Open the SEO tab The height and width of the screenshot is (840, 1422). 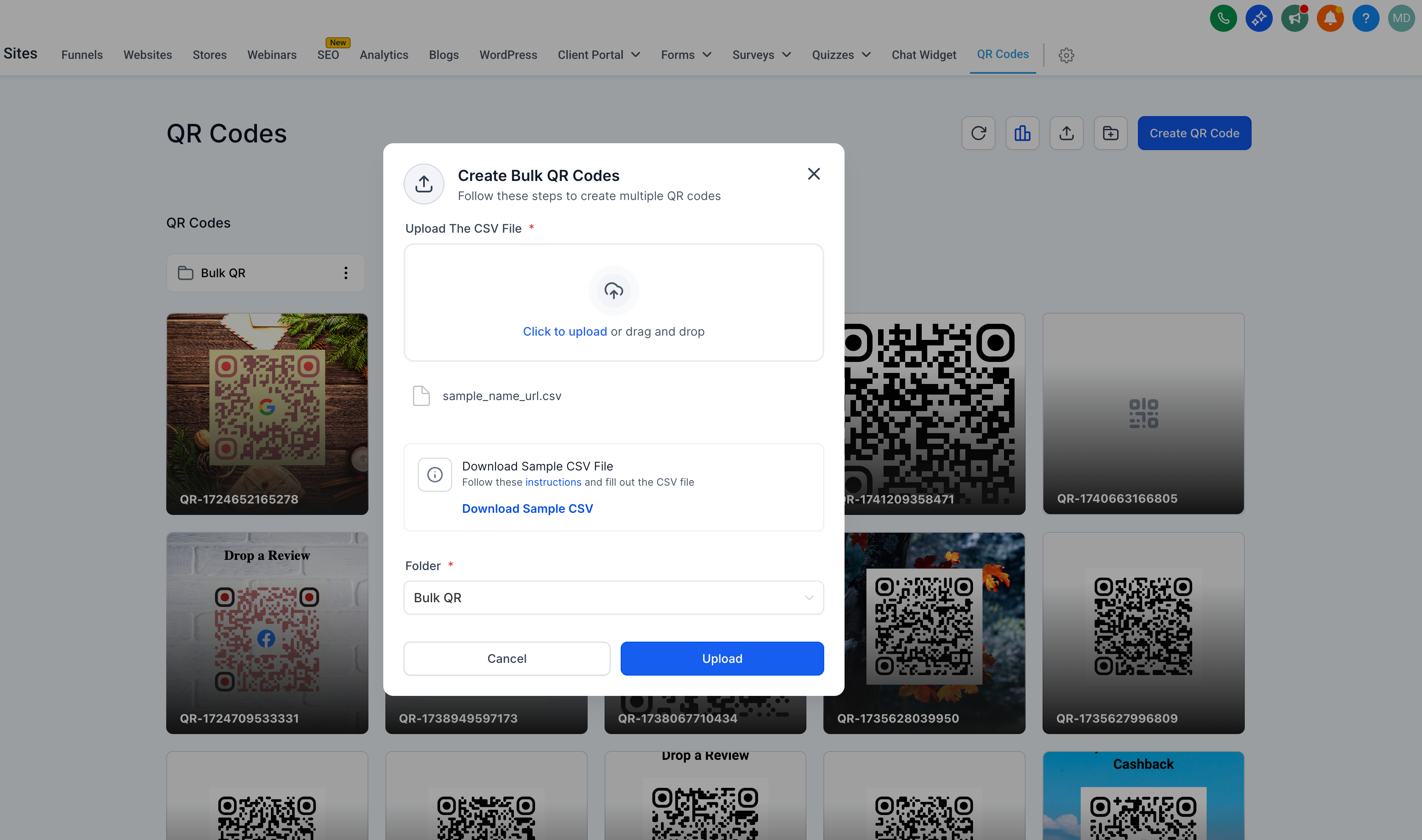[328, 55]
